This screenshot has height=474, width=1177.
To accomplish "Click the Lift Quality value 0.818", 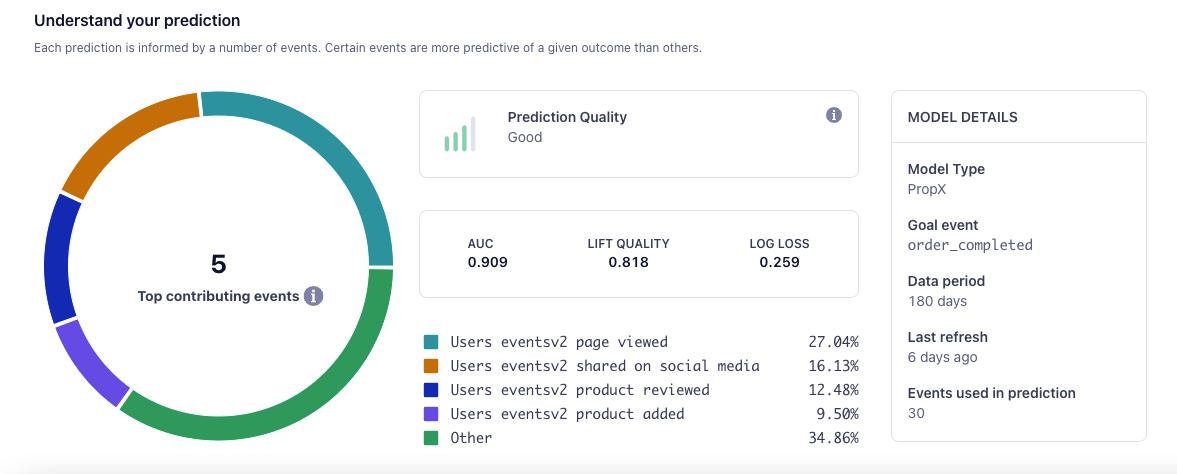I will pyautogui.click(x=628, y=263).
